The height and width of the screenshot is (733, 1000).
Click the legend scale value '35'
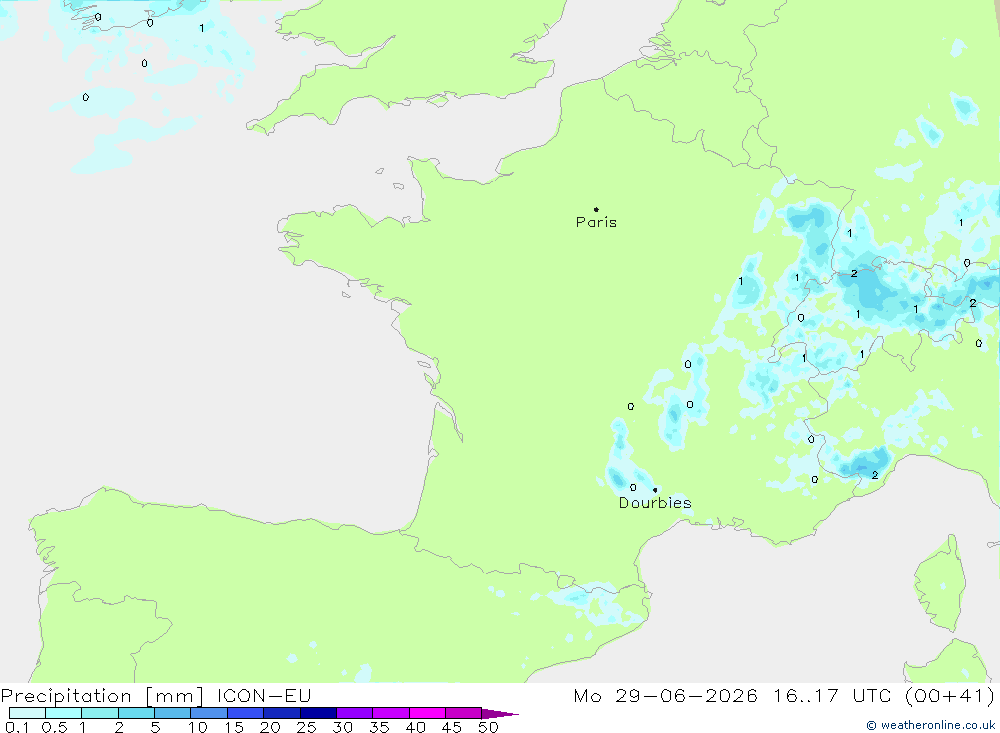tap(379, 727)
